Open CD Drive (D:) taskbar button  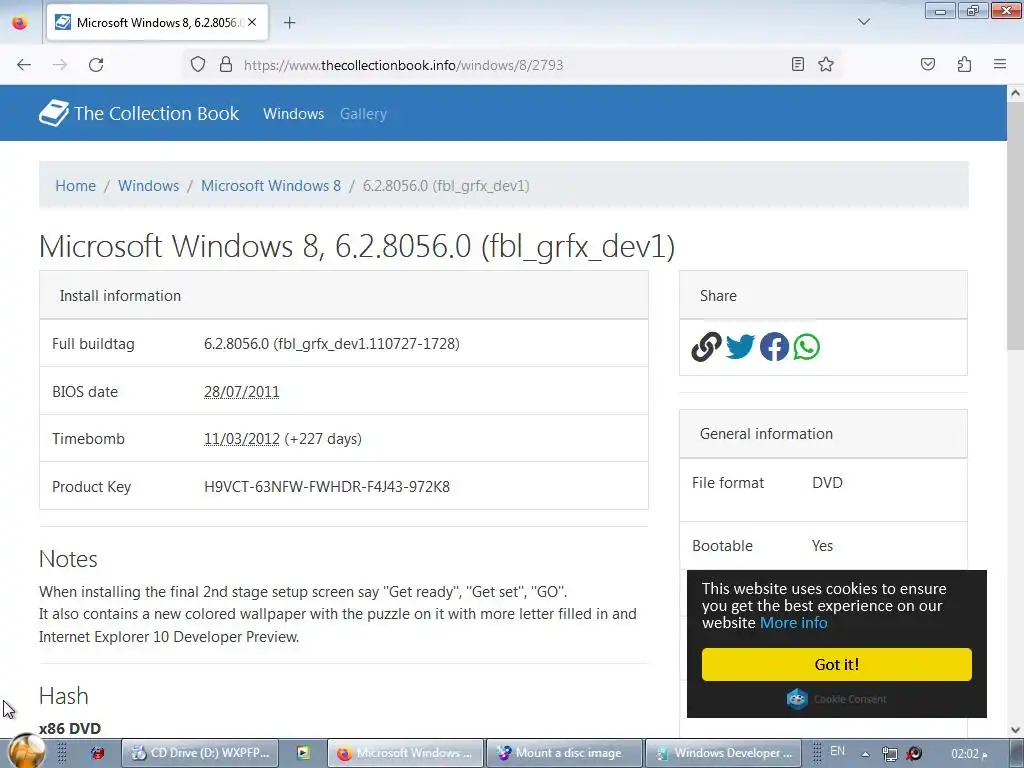click(201, 753)
